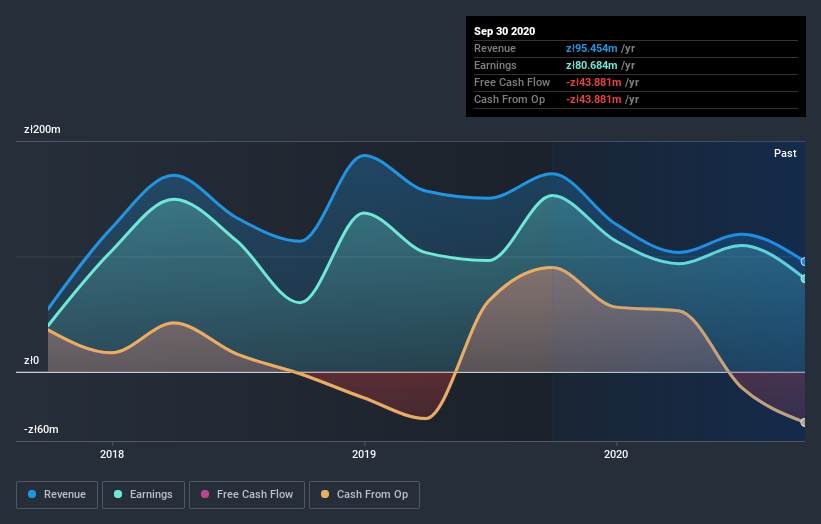Screen dimensions: 821x524
Task: Click the Earnings row label in tooltip
Action: tap(495, 65)
